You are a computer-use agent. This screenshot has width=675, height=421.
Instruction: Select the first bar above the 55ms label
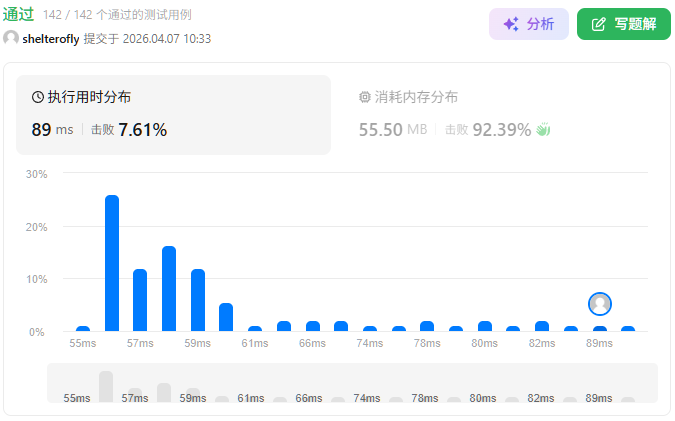point(83,328)
